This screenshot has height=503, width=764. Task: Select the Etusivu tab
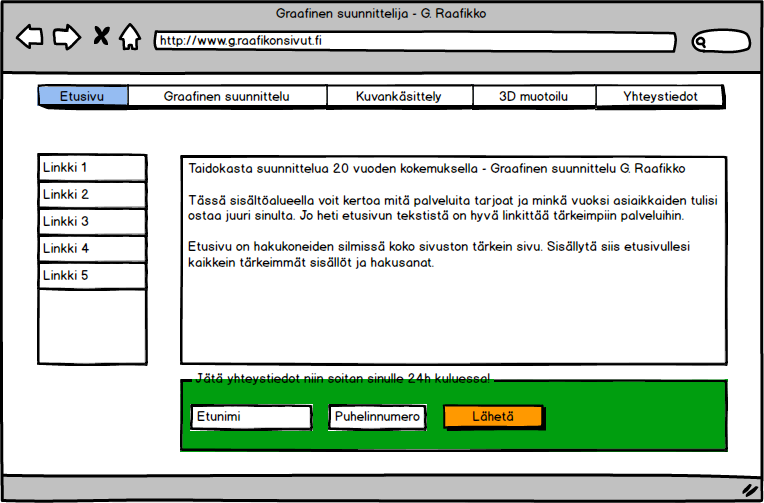[x=83, y=96]
